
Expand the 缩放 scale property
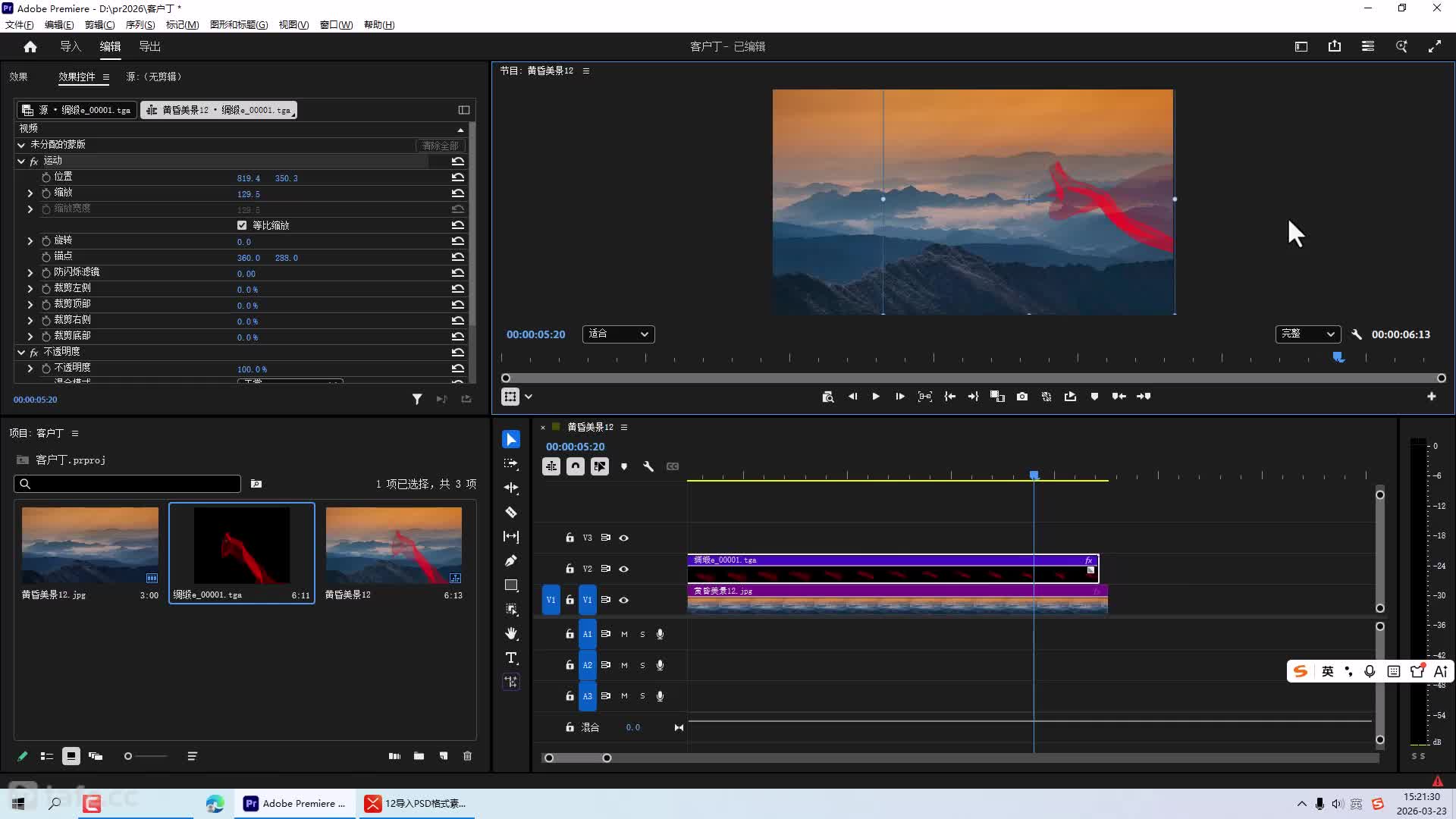pos(30,193)
